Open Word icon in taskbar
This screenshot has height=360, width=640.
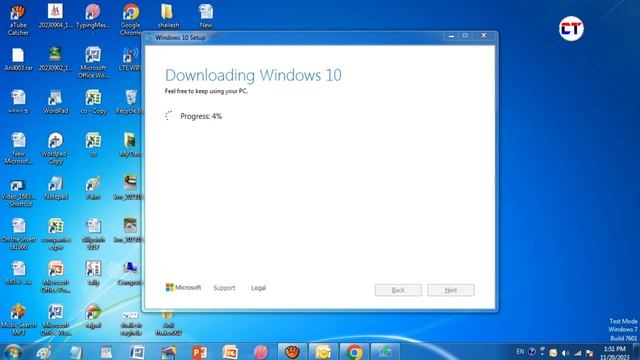[x=137, y=351]
